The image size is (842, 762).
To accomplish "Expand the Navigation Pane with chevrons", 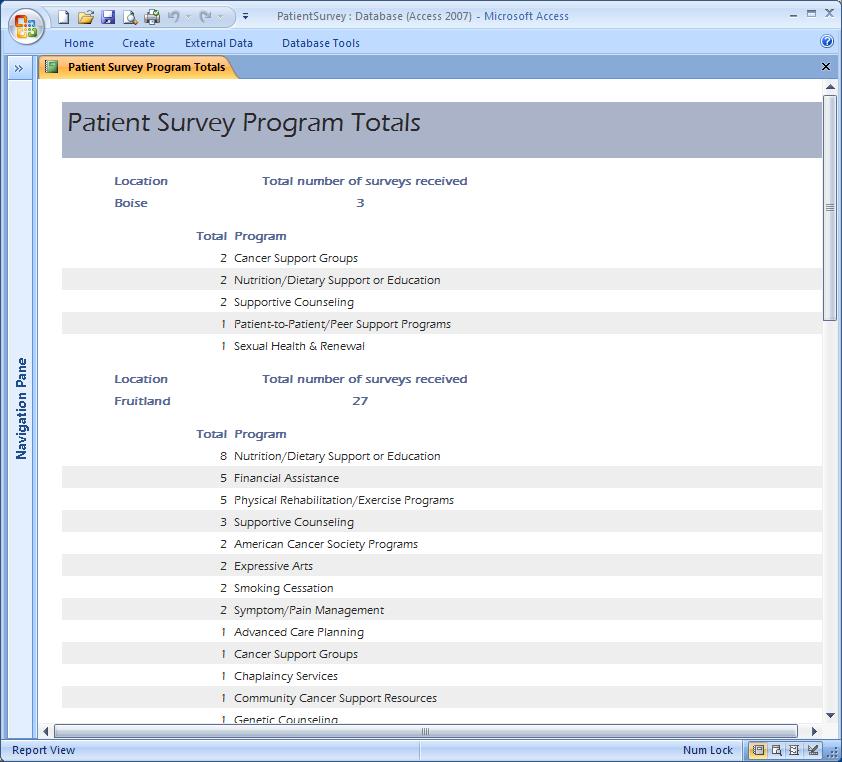I will click(x=19, y=68).
